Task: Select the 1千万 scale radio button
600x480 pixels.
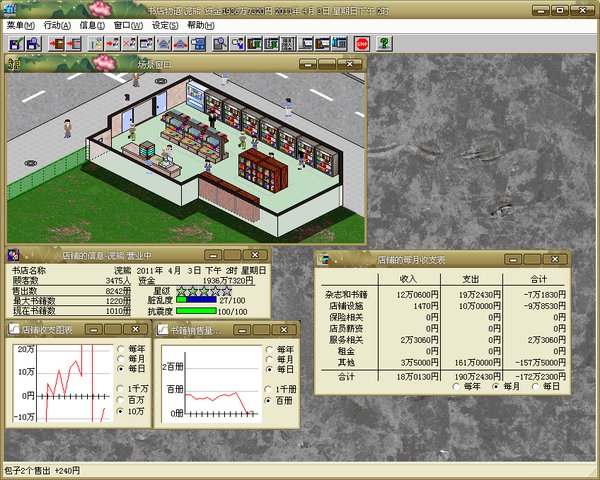Action: [121, 389]
